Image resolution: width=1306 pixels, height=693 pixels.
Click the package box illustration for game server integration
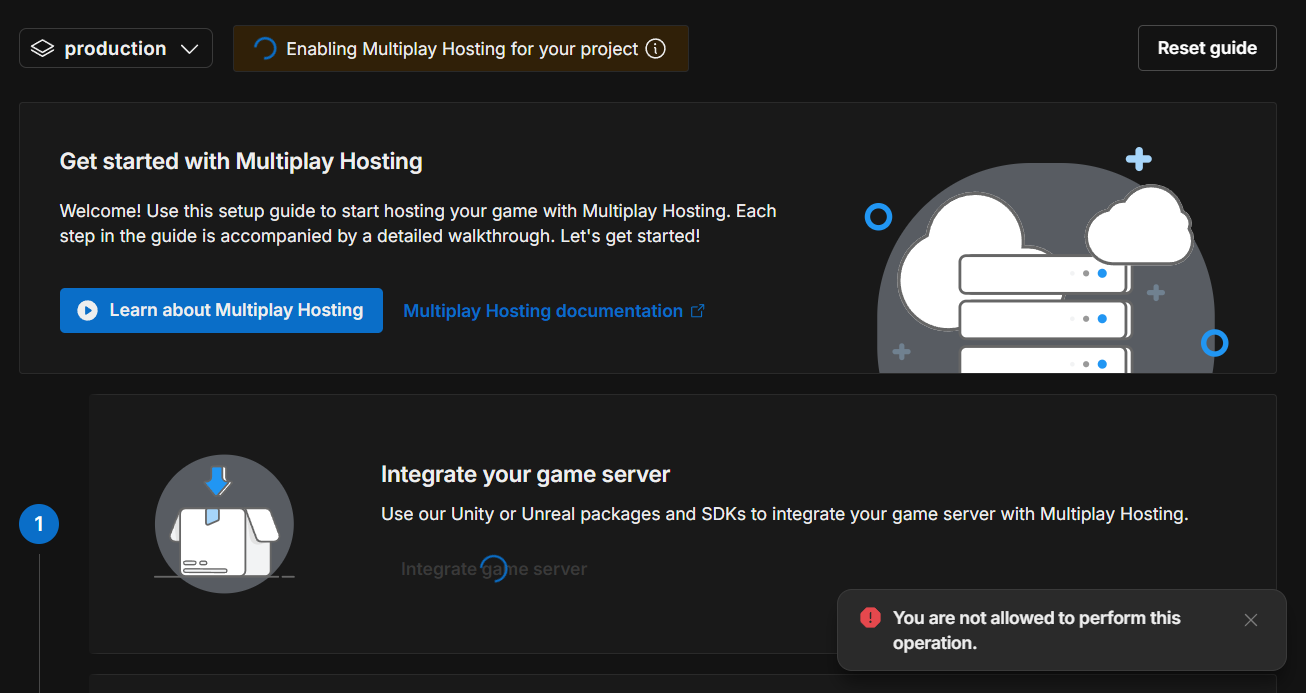pos(224,523)
